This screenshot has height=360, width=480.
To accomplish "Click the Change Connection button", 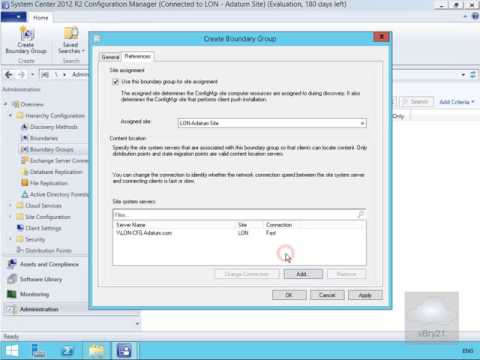I will tap(247, 274).
